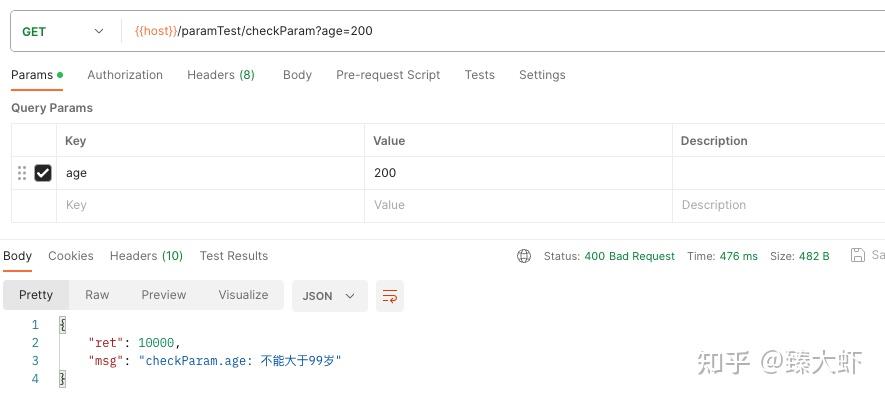Click the 482 B response size
Viewport: 885px width, 399px height.
coord(814,256)
